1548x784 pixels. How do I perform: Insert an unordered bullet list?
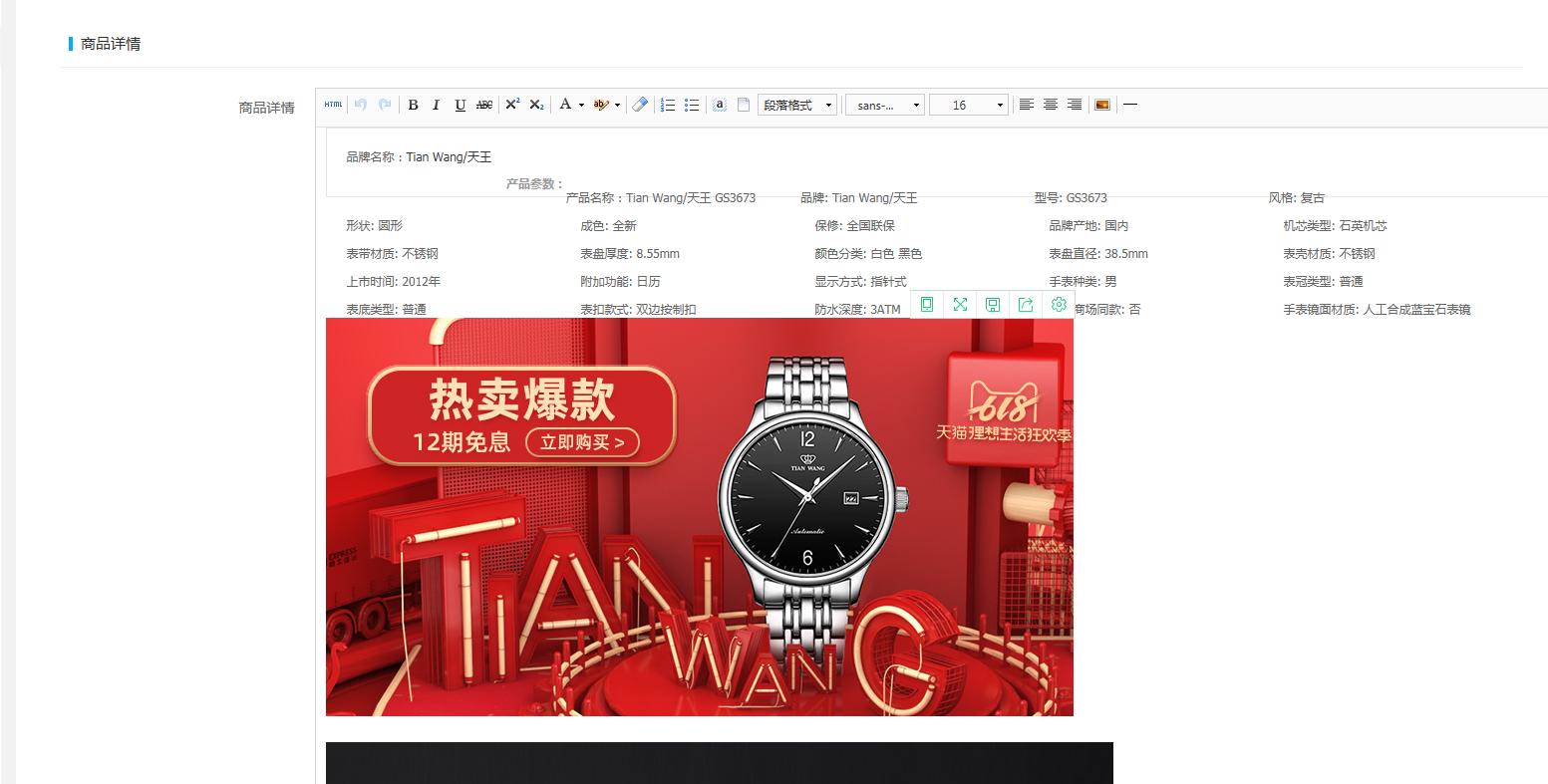(692, 105)
